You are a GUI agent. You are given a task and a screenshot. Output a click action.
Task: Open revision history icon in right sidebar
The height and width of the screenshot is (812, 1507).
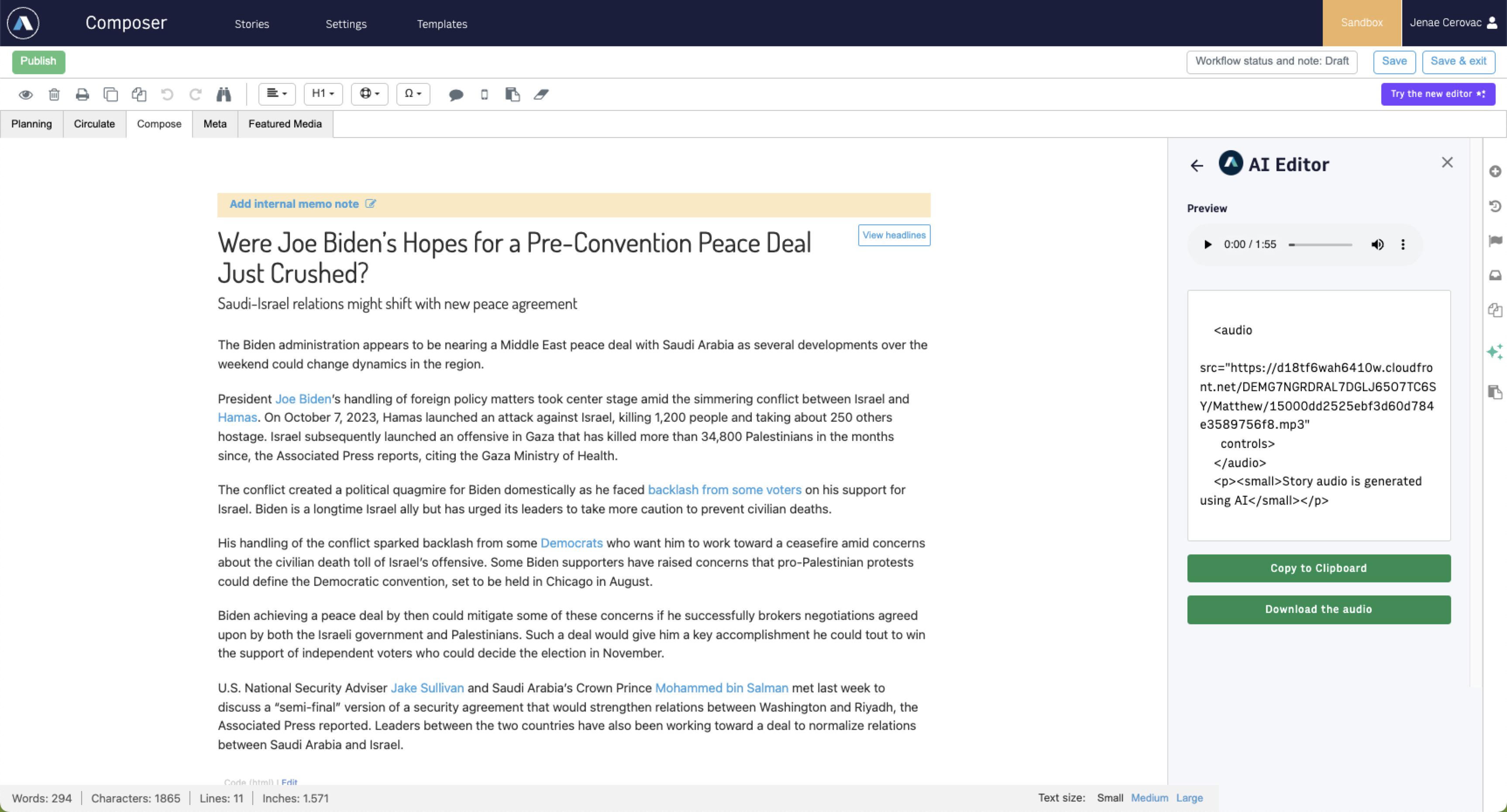[x=1495, y=206]
